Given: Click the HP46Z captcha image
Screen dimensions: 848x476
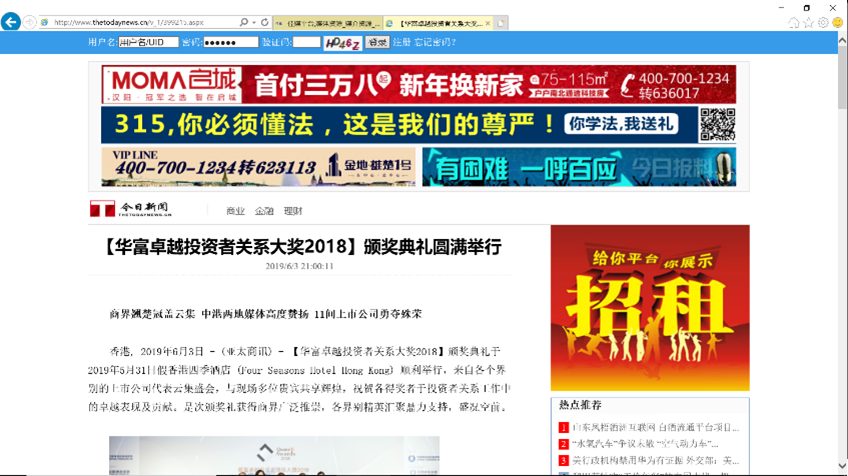Looking at the screenshot, I should click(x=342, y=43).
